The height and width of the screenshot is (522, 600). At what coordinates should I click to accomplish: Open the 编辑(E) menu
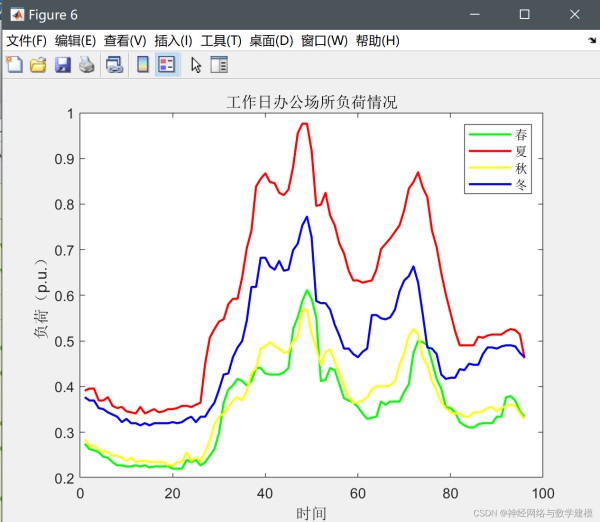pyautogui.click(x=75, y=41)
